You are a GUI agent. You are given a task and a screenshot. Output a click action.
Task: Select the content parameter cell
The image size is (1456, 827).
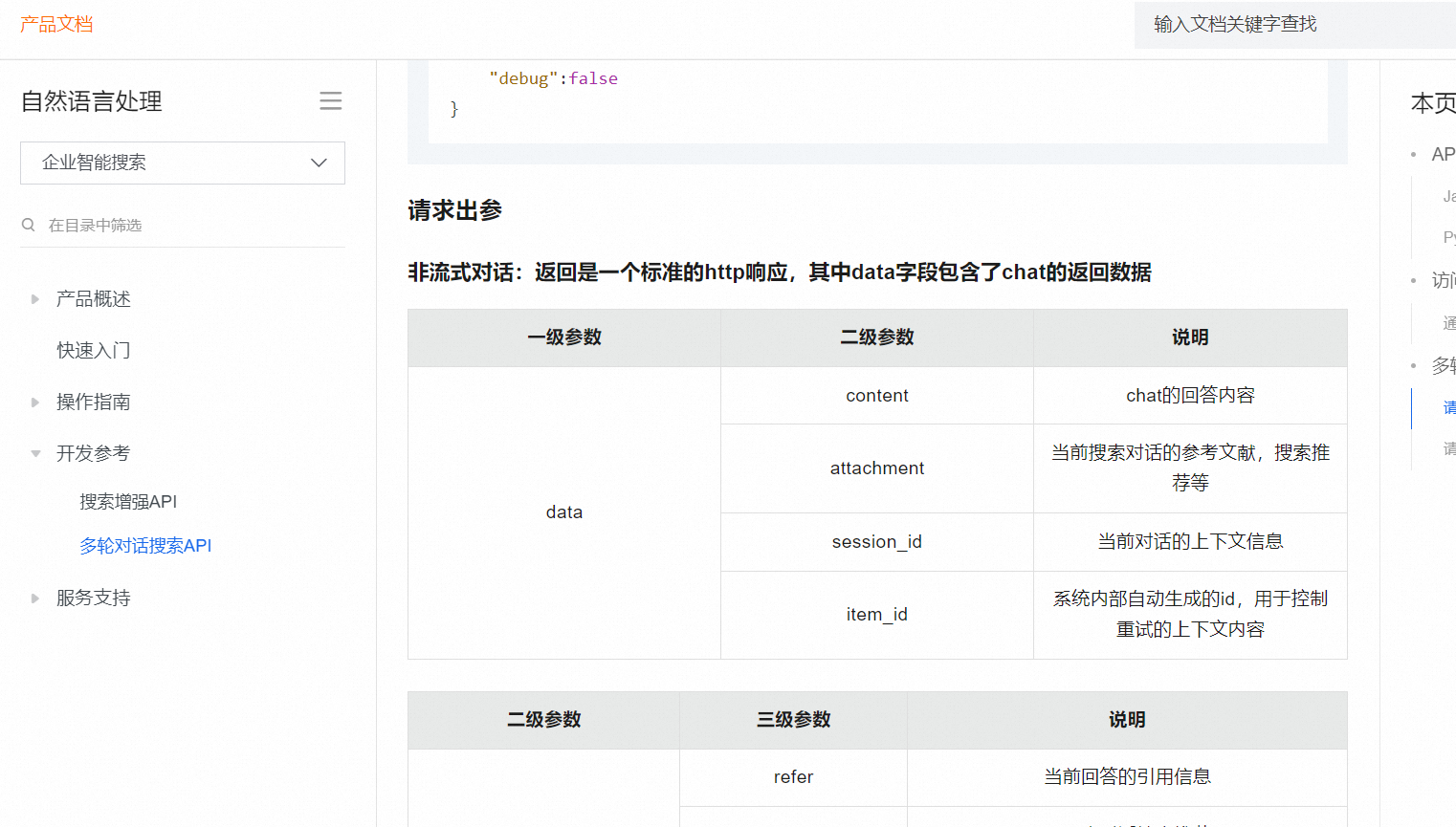pos(877,396)
